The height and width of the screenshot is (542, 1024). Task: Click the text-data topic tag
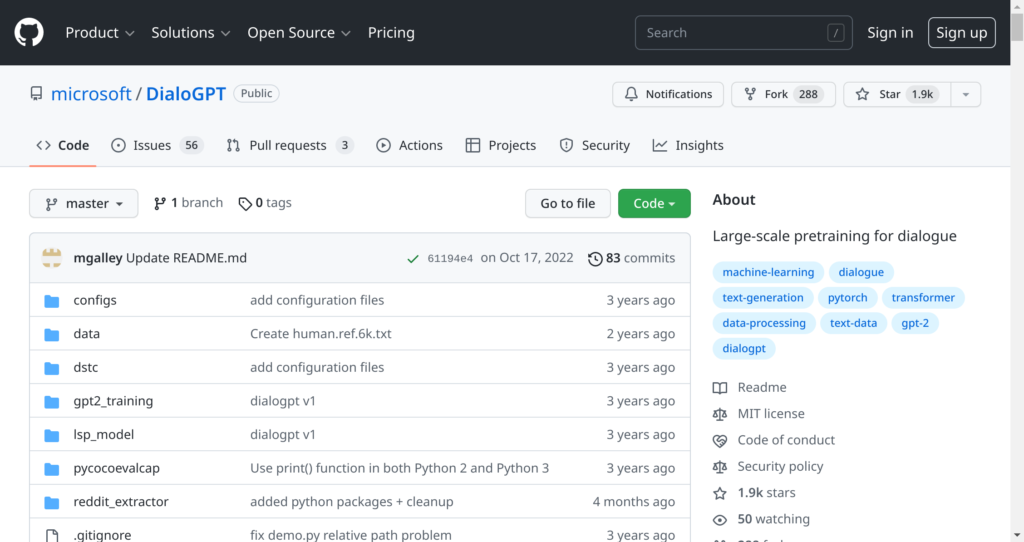[x=853, y=323]
